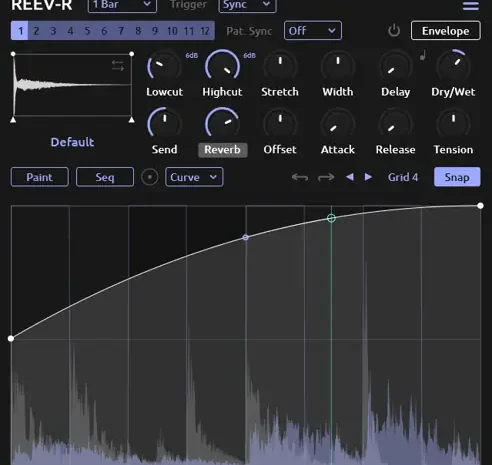Click the right impulse trim triangle

[132, 120]
